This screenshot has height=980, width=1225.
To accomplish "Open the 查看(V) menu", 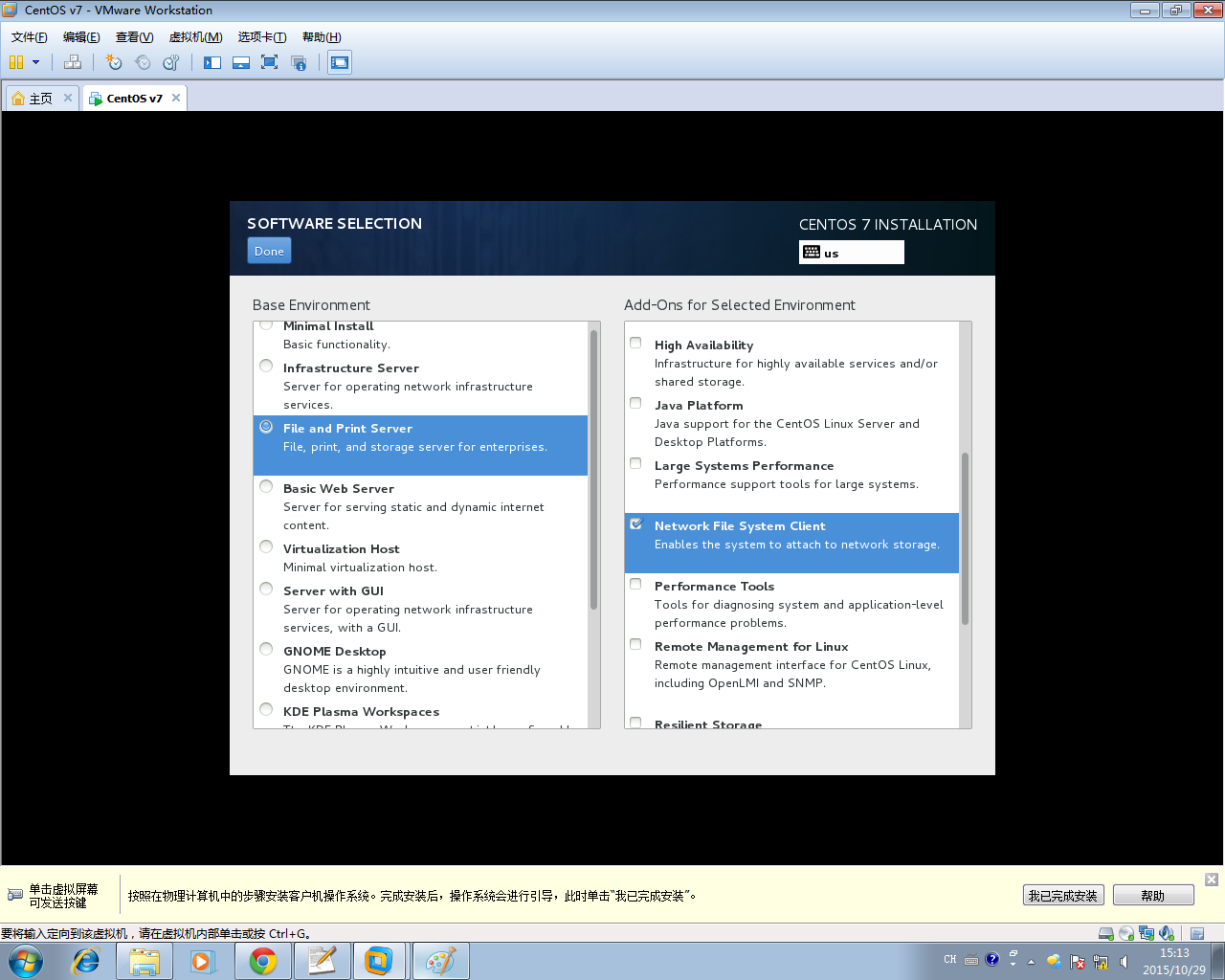I will point(135,37).
